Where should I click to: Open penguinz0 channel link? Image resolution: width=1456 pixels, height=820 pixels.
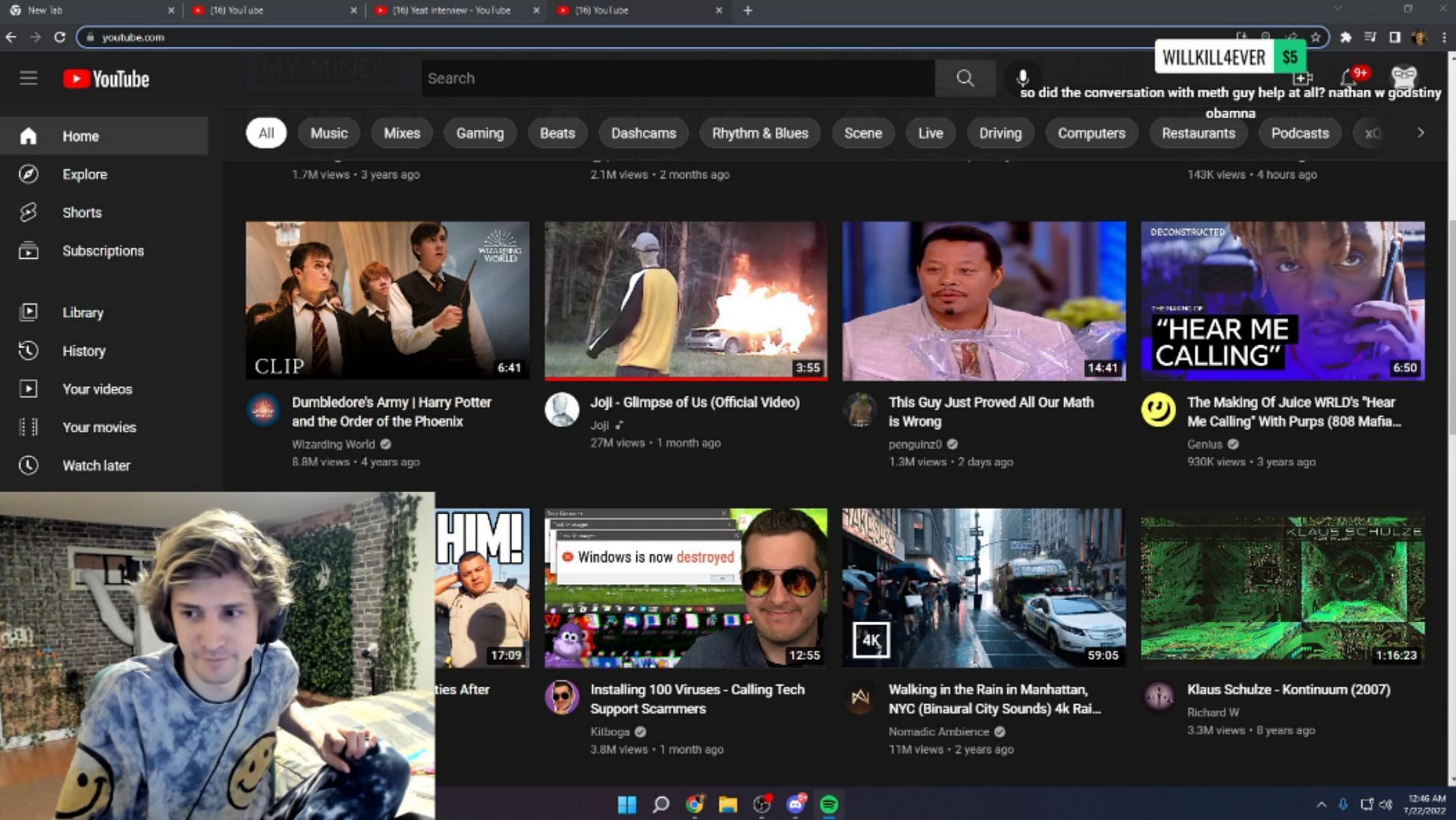point(915,445)
